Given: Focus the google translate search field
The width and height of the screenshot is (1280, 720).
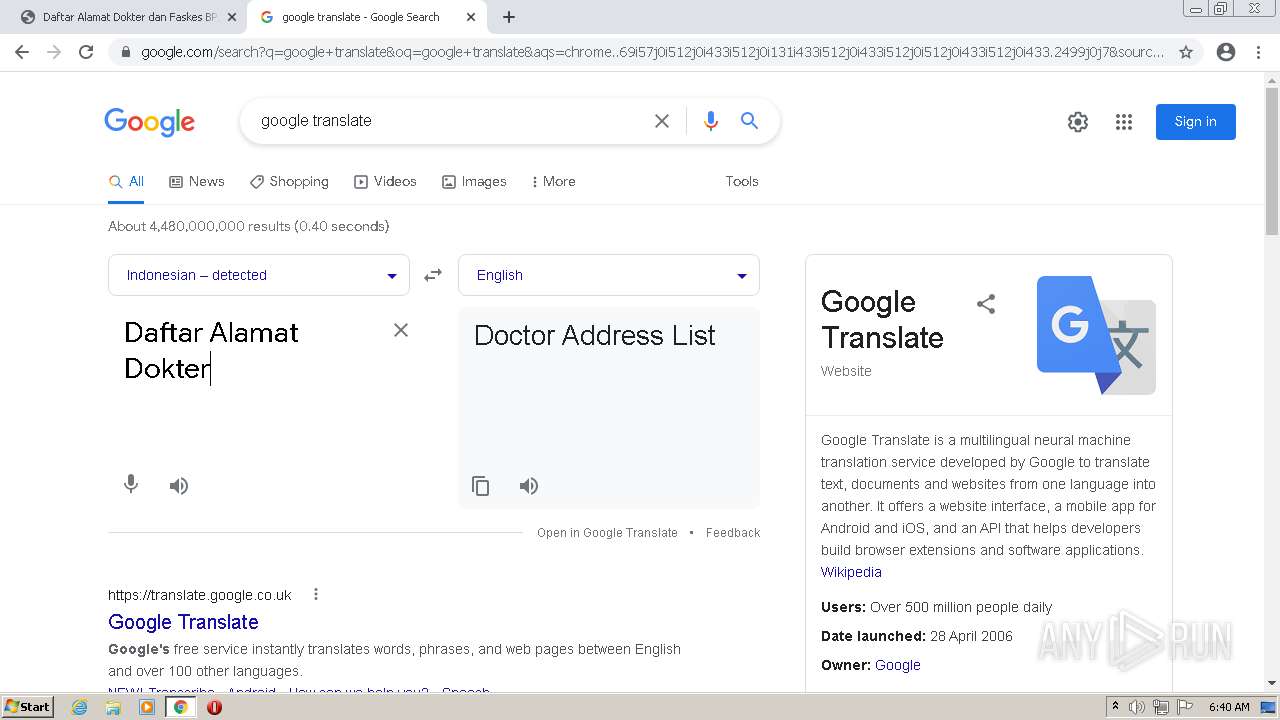Looking at the screenshot, I should tap(450, 121).
